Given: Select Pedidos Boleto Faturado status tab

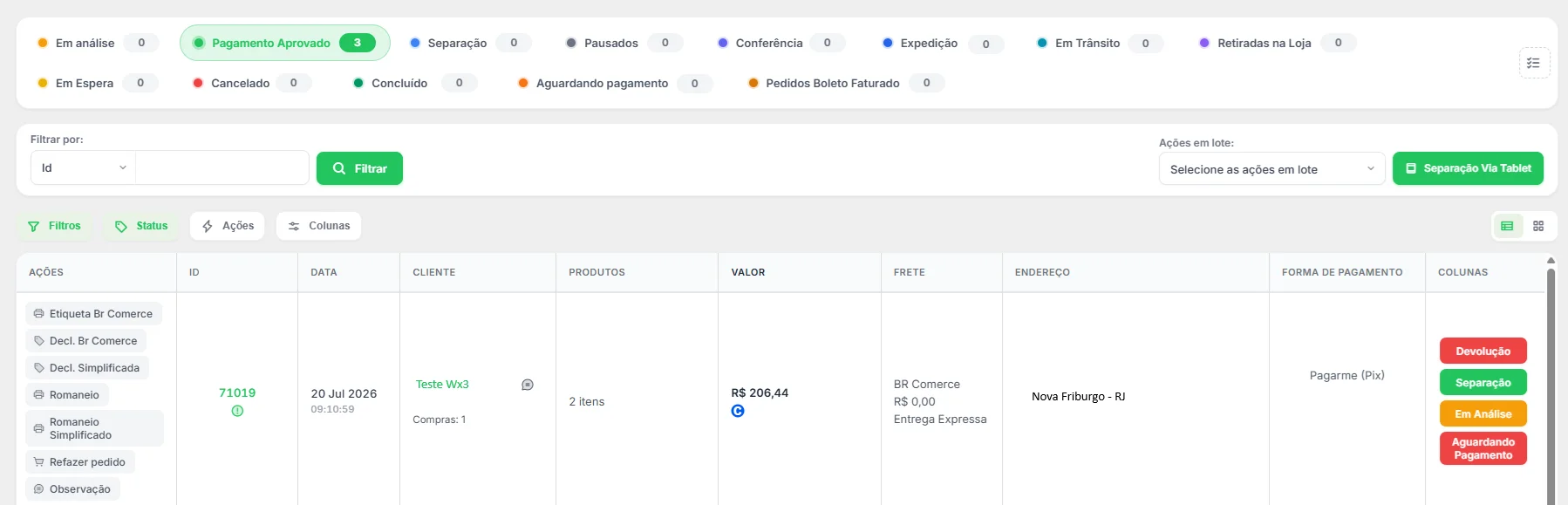Looking at the screenshot, I should [845, 83].
